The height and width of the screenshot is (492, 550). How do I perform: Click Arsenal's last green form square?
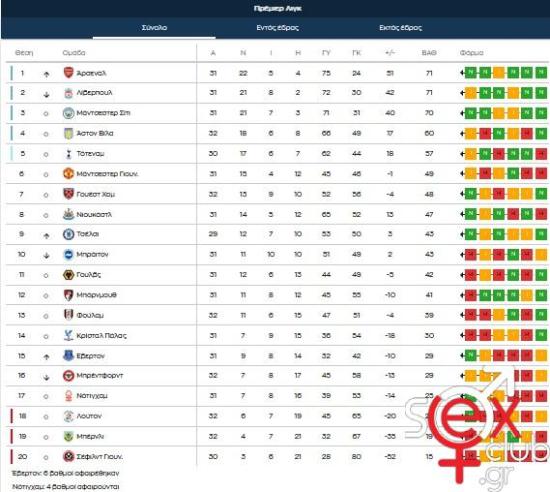(x=541, y=73)
